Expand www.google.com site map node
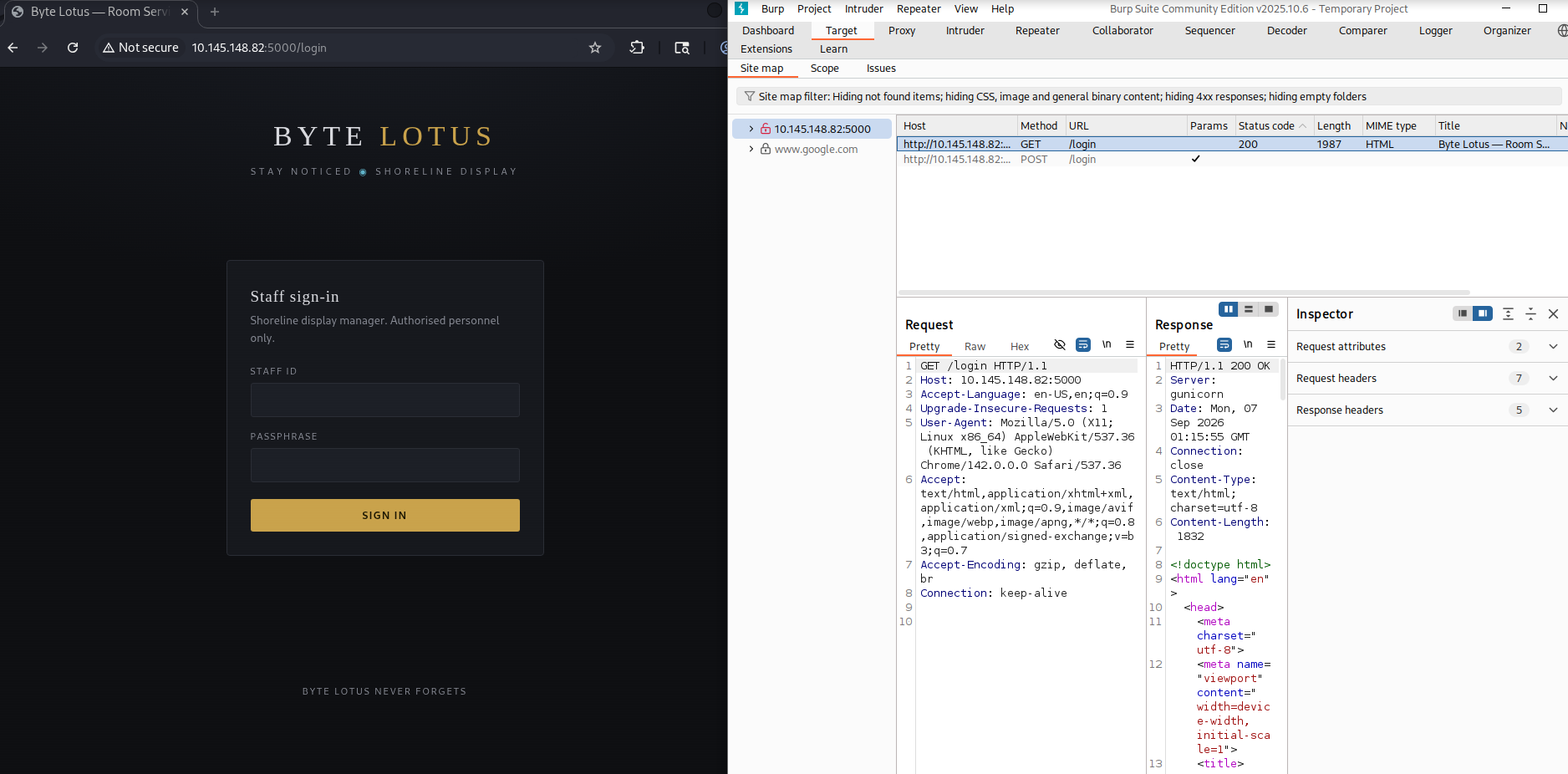 [751, 149]
